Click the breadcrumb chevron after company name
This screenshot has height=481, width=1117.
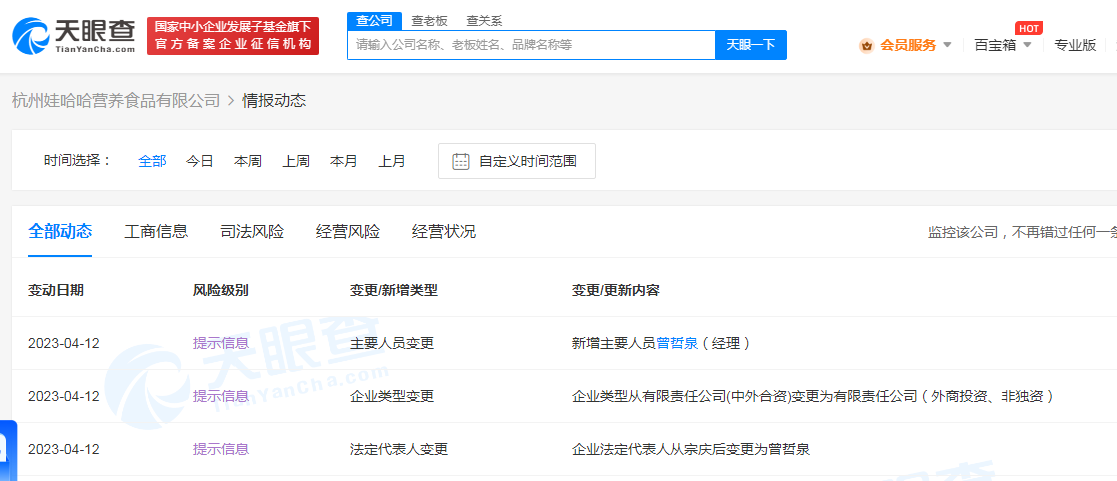[x=231, y=101]
